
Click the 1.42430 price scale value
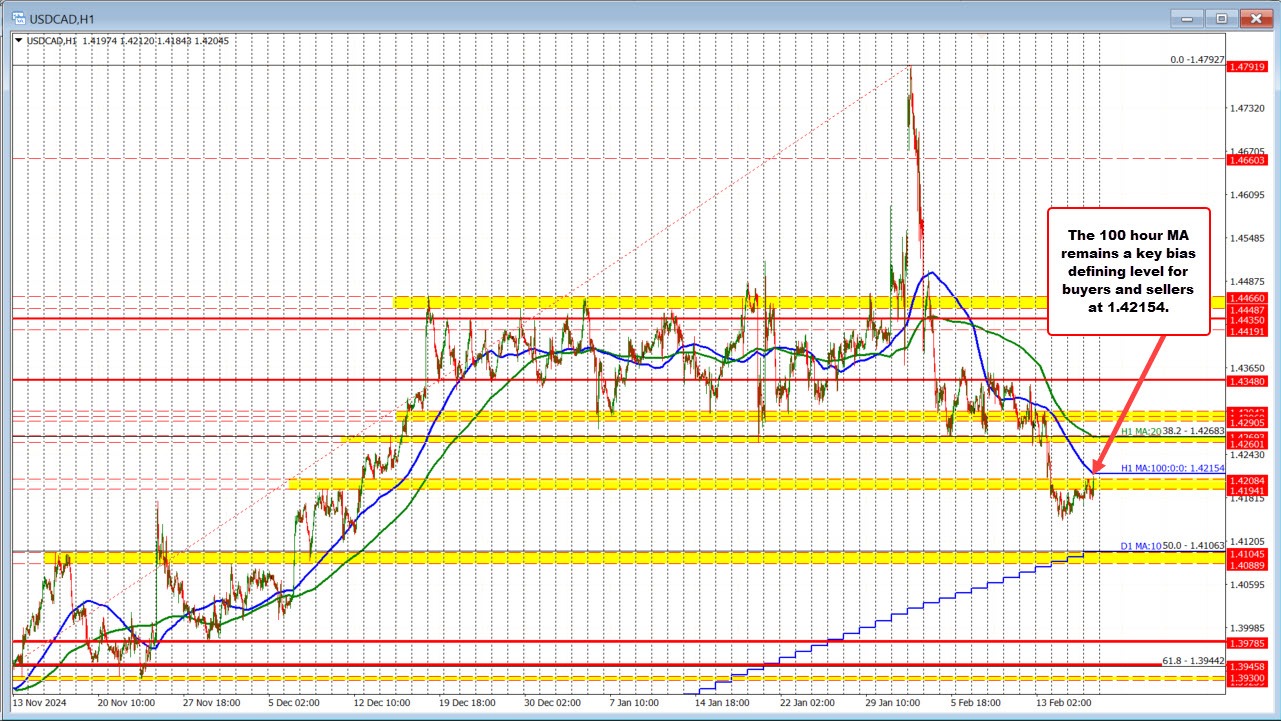tap(1247, 455)
